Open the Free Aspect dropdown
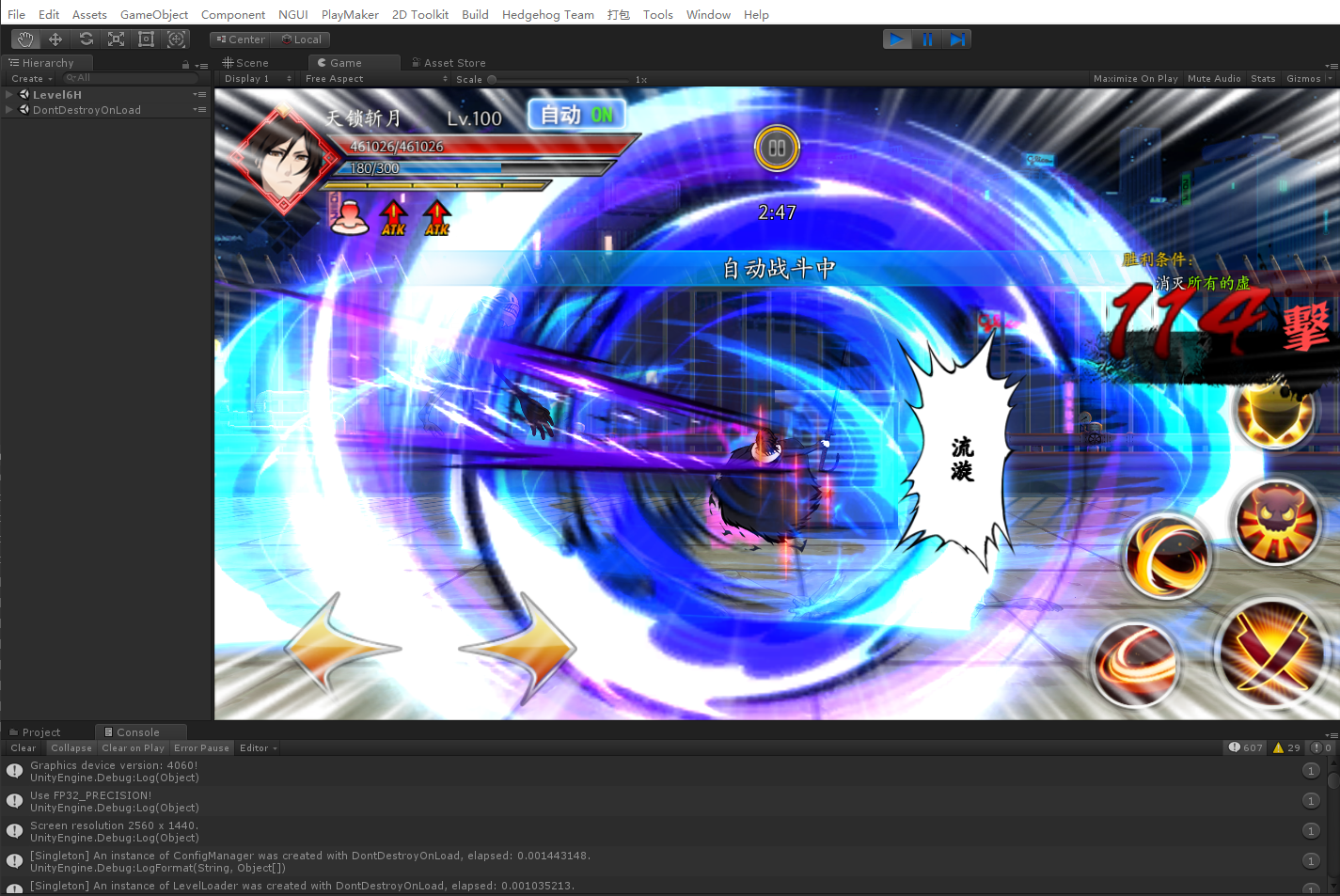Image resolution: width=1340 pixels, height=896 pixels. [374, 79]
